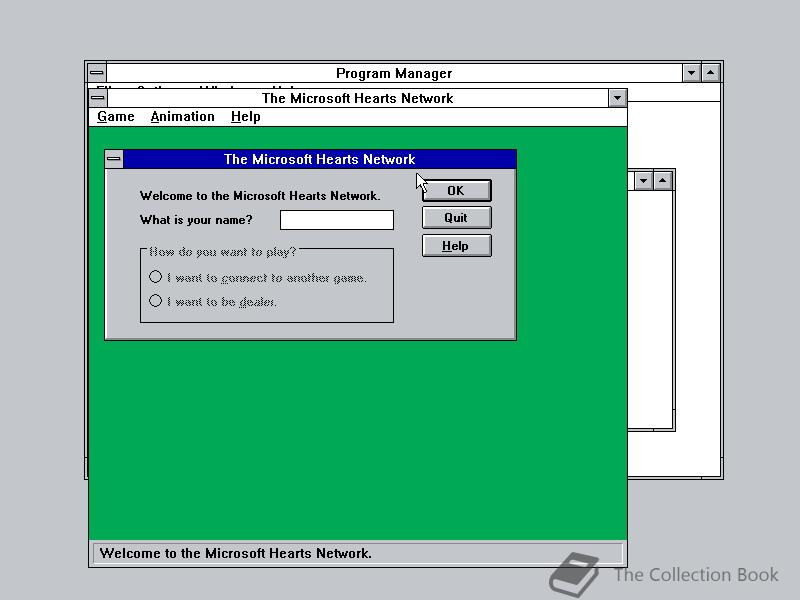Confirm the name with the OK button

(x=457, y=190)
